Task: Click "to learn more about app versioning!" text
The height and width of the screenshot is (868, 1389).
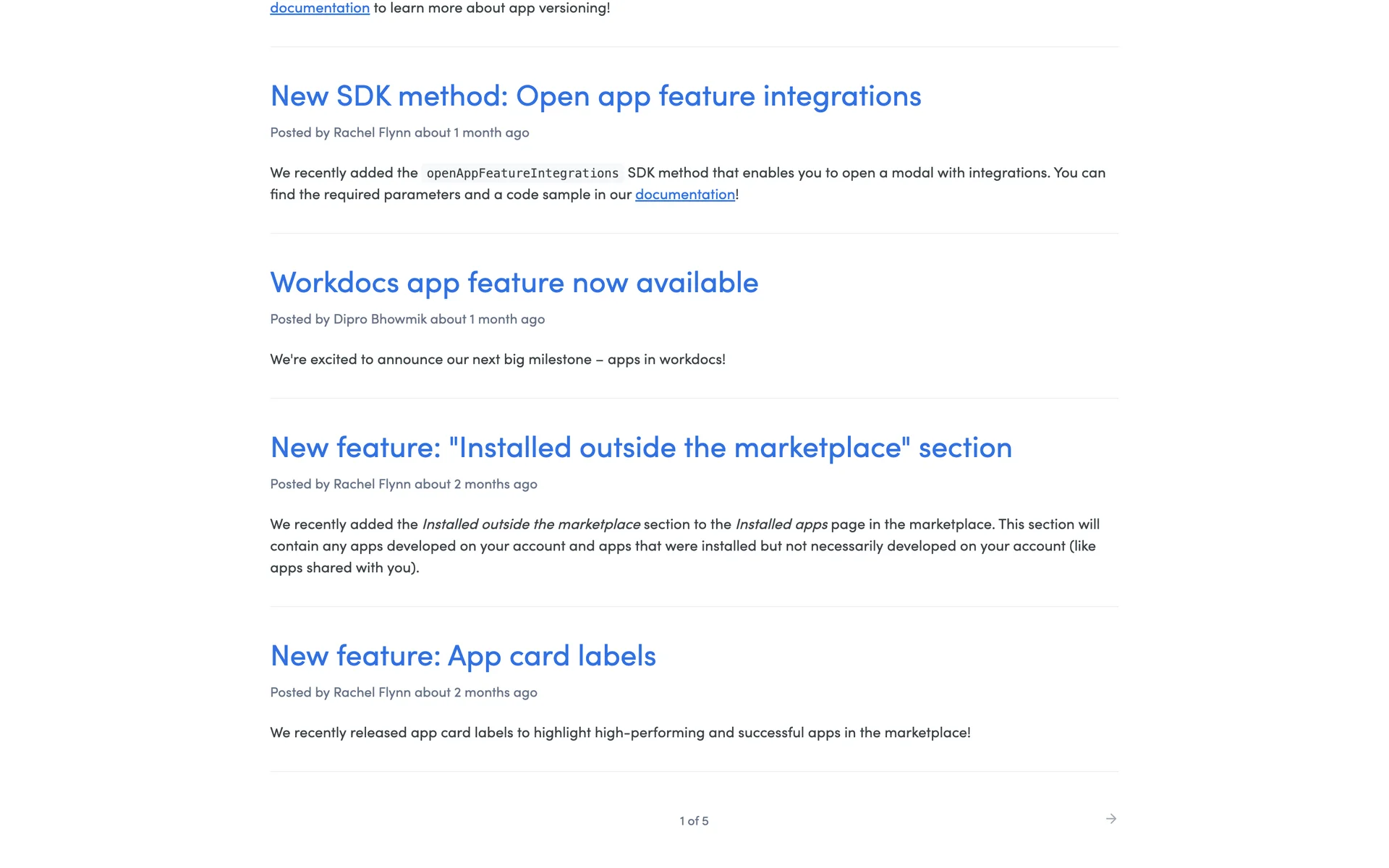Action: click(492, 8)
